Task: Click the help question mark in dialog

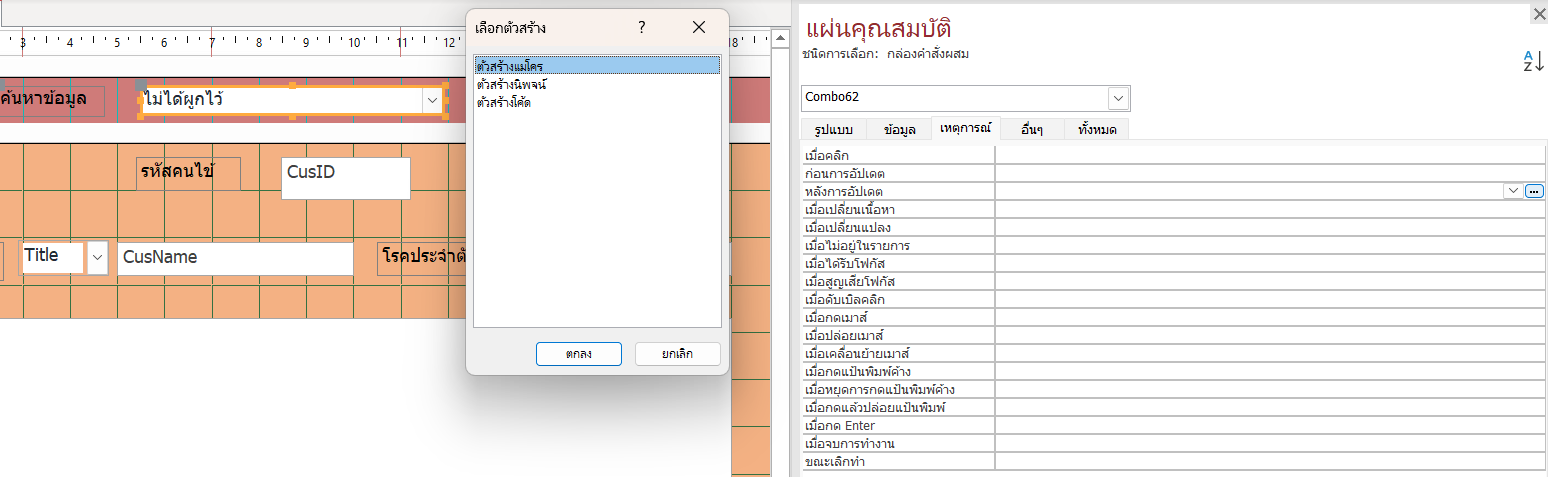Action: click(x=642, y=28)
